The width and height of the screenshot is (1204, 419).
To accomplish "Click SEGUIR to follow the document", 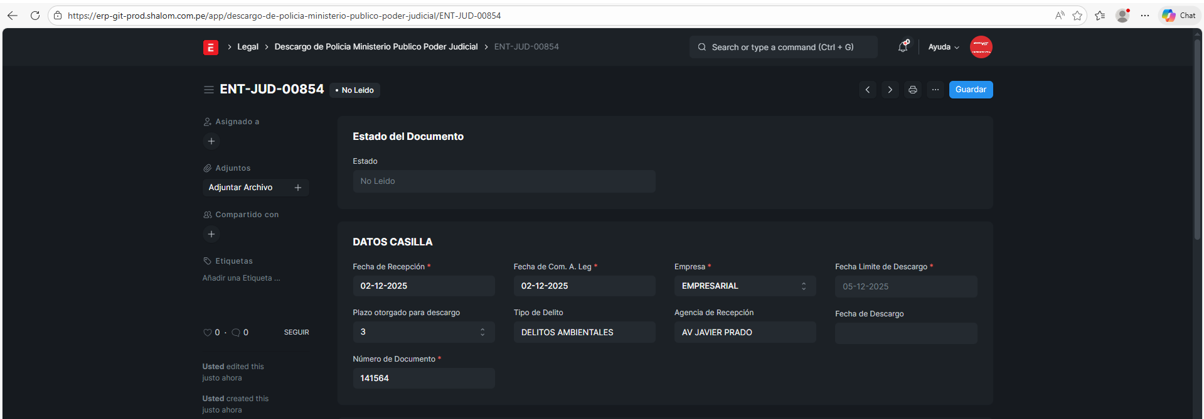I will click(296, 332).
